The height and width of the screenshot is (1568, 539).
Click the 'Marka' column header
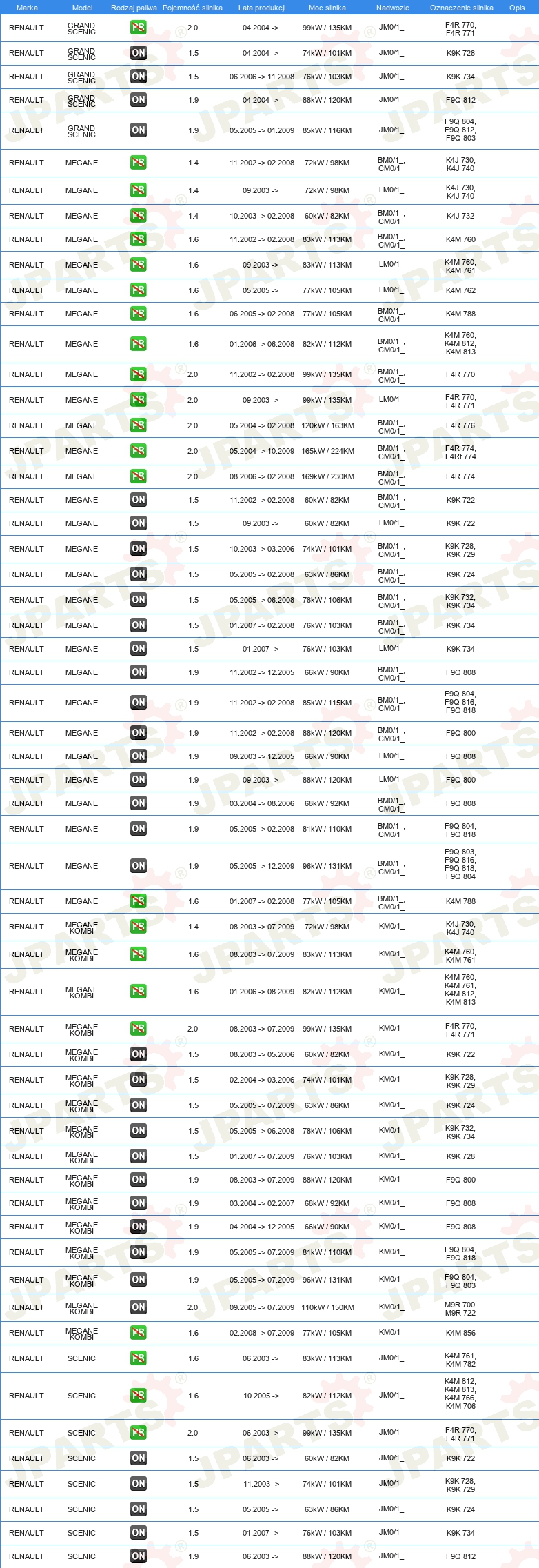27,8
